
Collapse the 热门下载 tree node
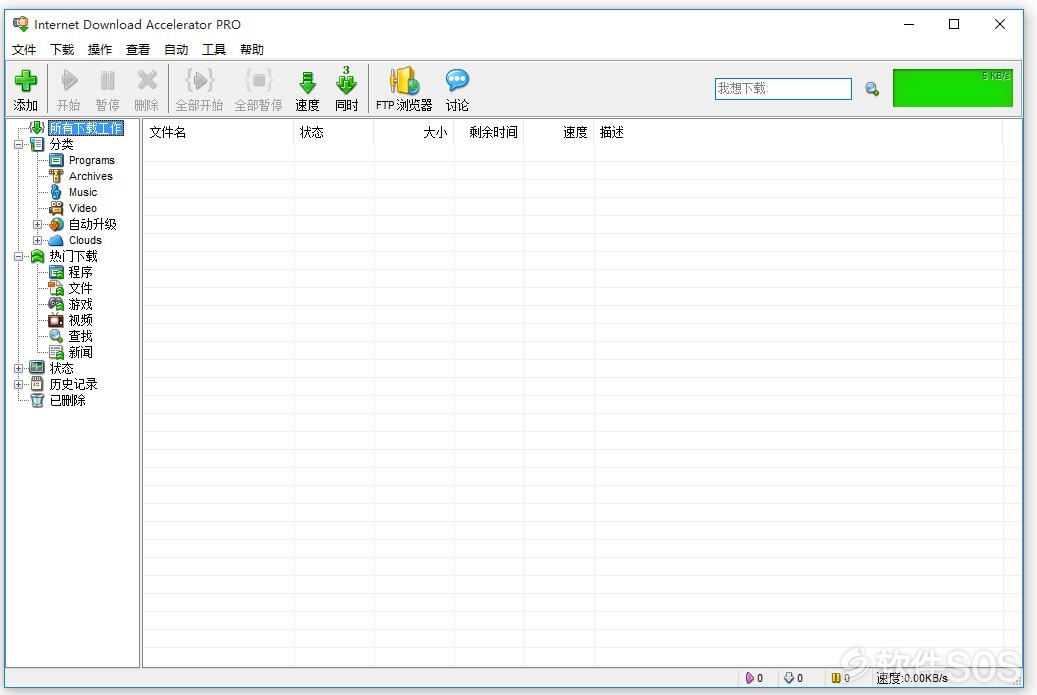pos(19,256)
